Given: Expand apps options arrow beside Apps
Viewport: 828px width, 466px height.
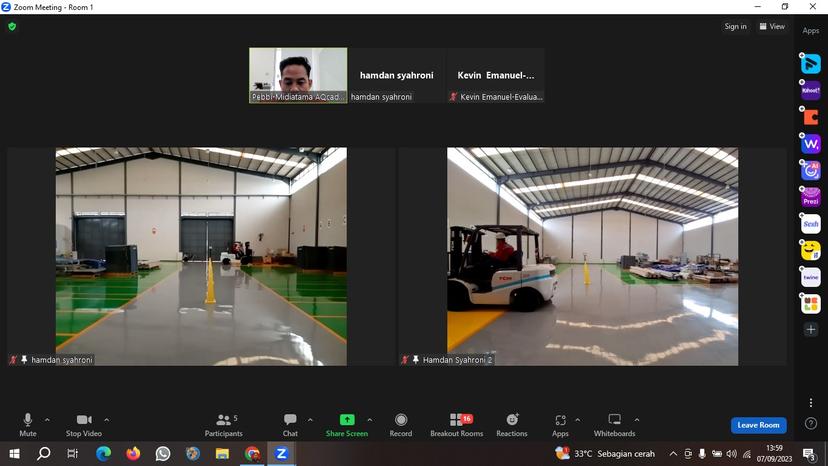Looking at the screenshot, I should [577, 420].
